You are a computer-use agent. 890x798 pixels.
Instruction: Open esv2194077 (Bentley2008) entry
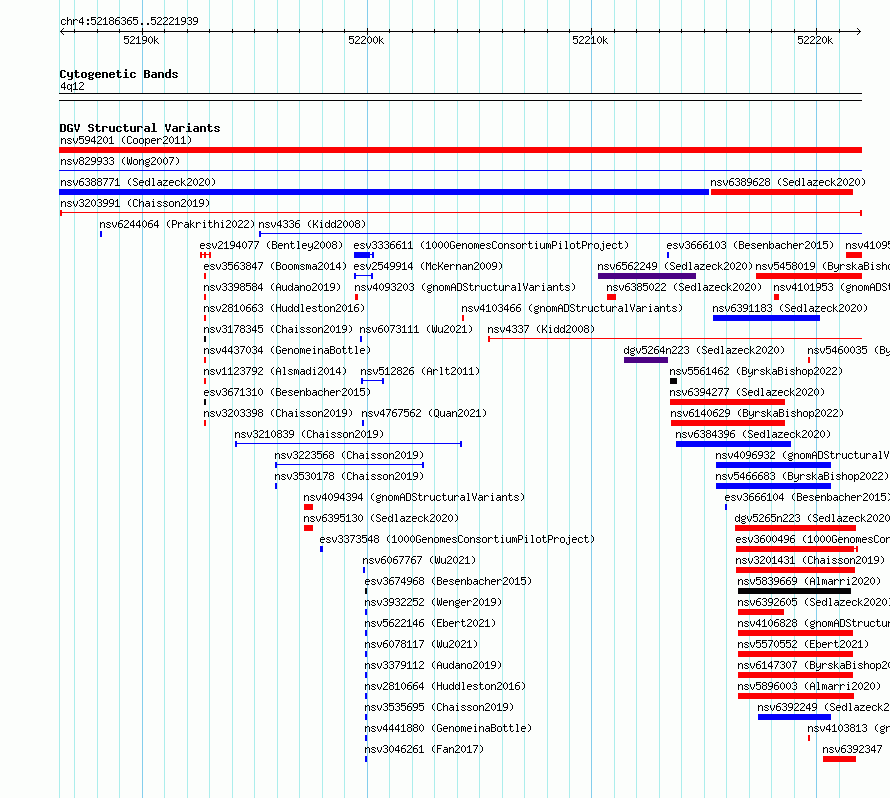pyautogui.click(x=271, y=245)
